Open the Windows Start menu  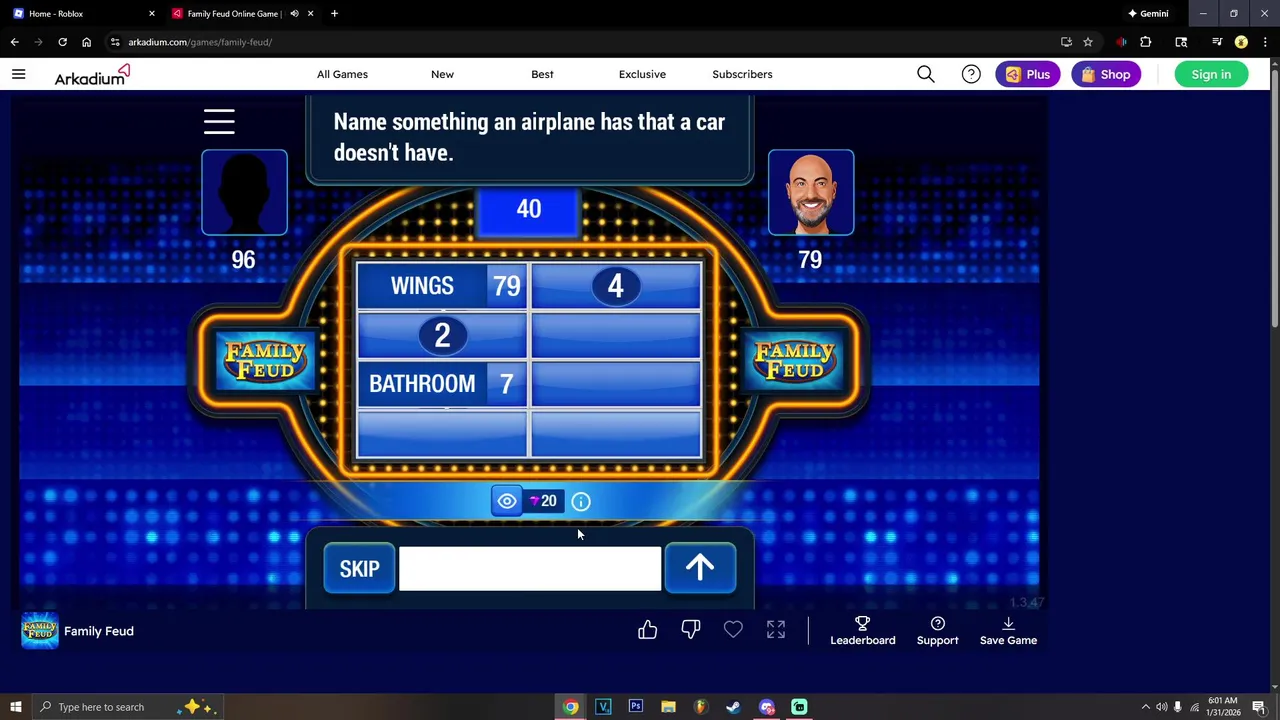click(x=15, y=707)
